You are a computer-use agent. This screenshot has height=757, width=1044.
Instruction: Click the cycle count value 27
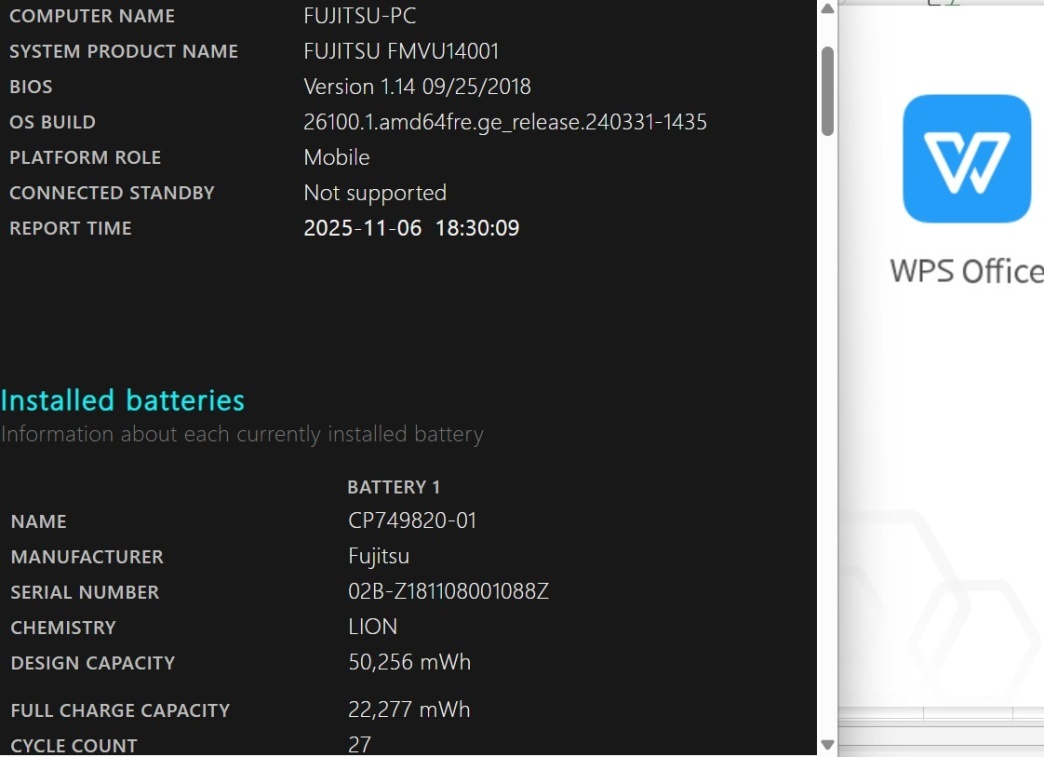pyautogui.click(x=359, y=744)
